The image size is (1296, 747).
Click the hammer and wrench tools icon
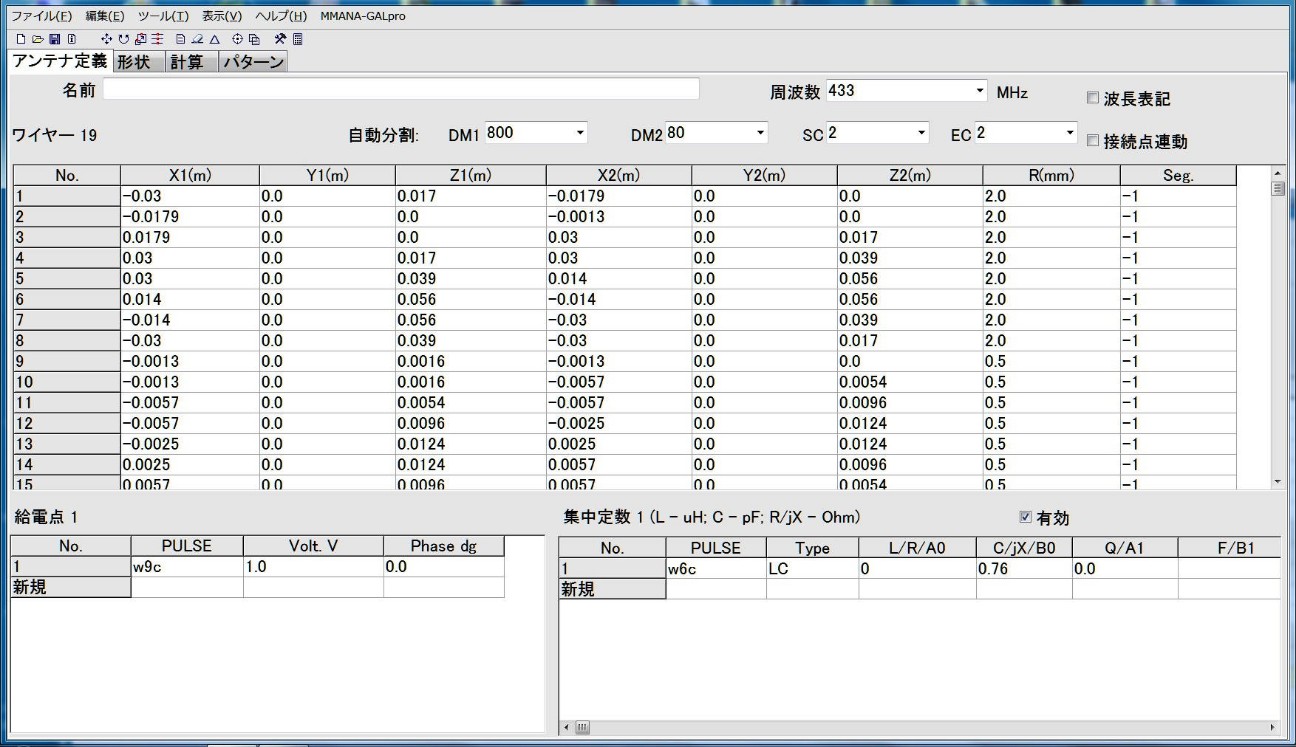coord(281,39)
